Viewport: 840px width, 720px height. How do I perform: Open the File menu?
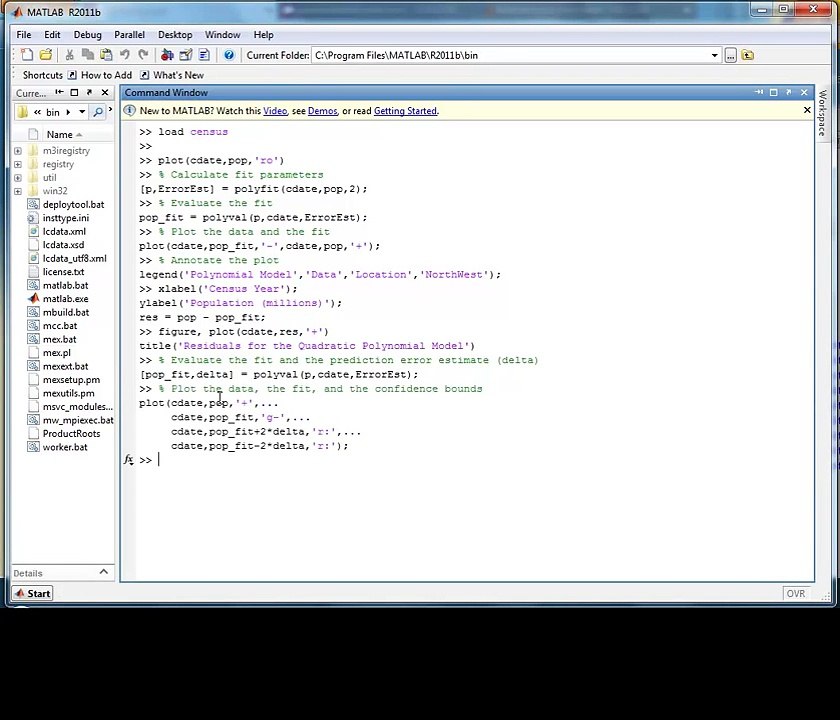point(24,35)
